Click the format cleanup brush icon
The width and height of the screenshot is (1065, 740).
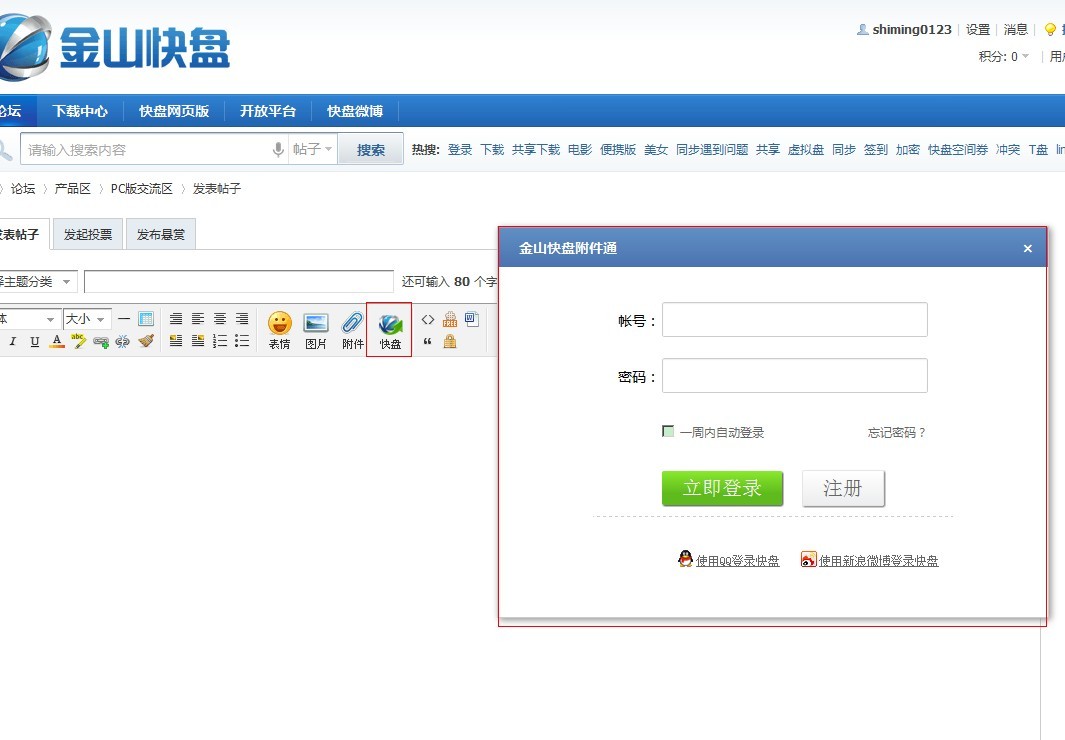click(146, 340)
